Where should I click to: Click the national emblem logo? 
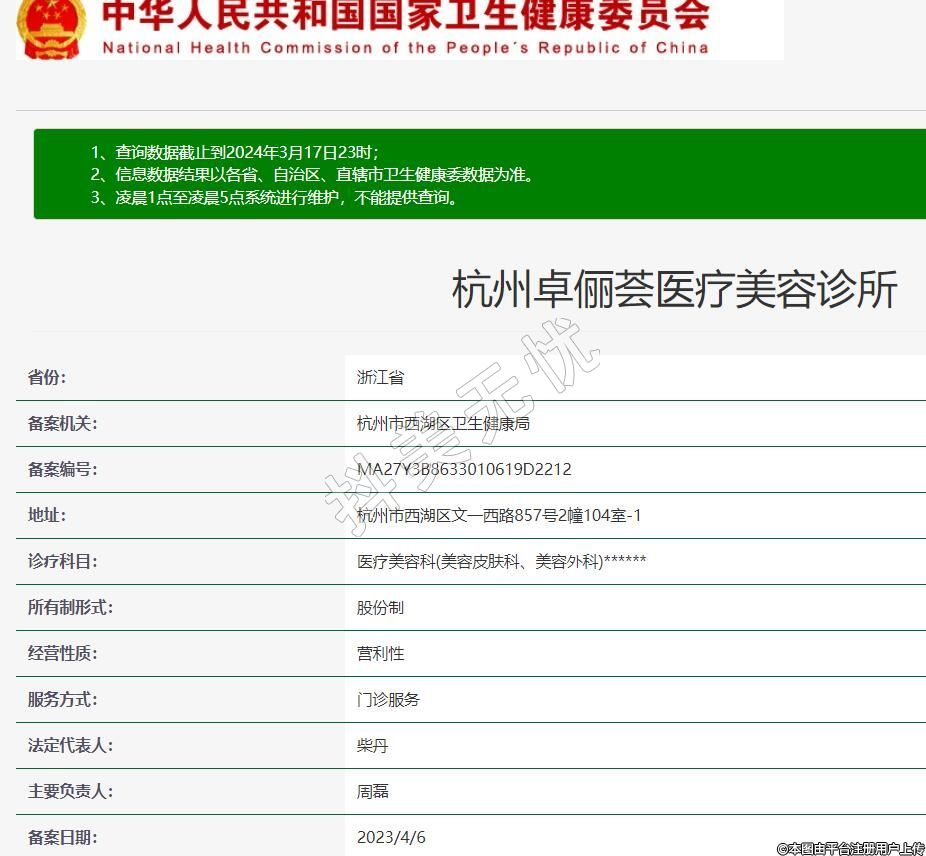pos(52,28)
